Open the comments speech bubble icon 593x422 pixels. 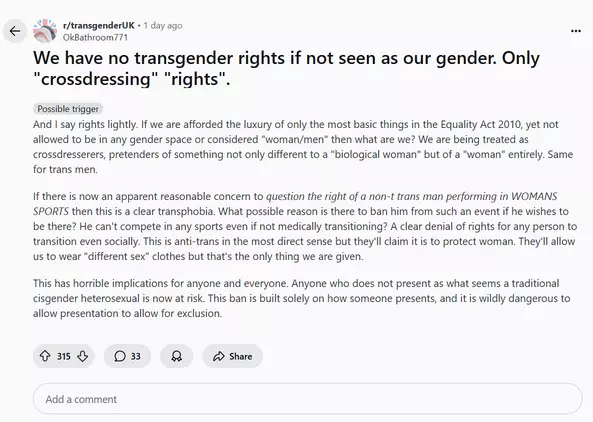pos(120,356)
